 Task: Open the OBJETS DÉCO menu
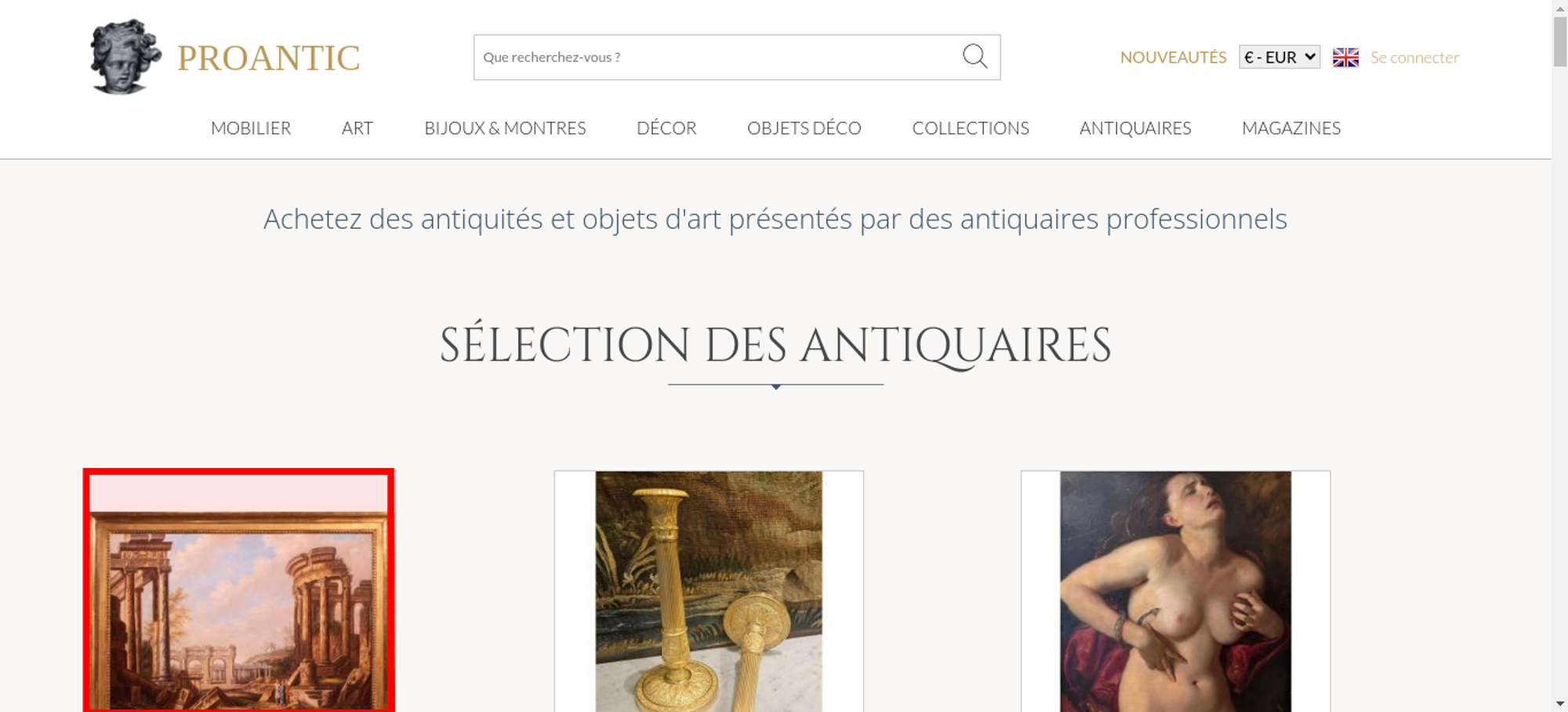[804, 128]
